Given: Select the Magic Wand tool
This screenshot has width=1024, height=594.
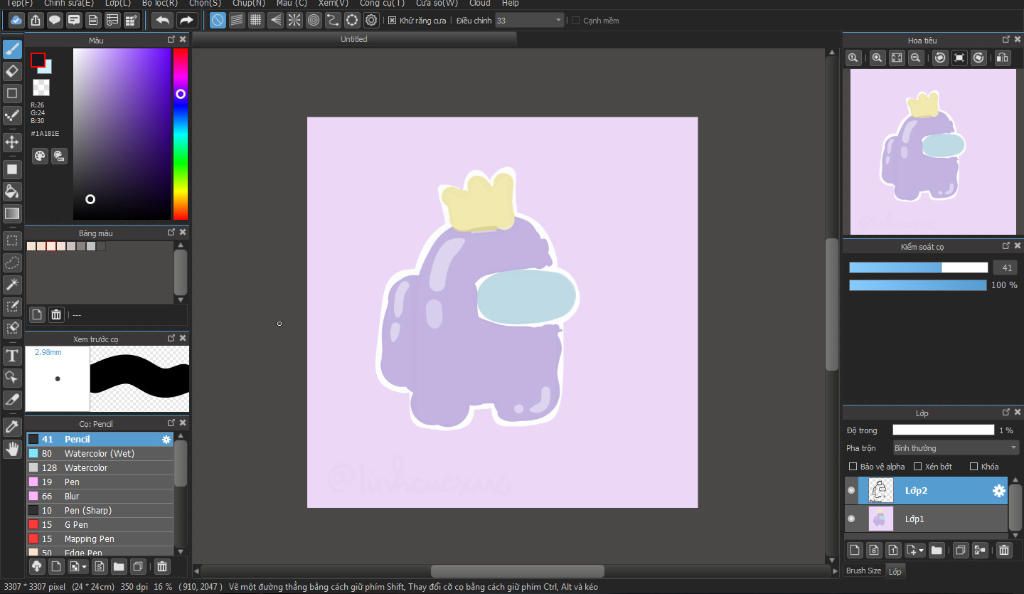Looking at the screenshot, I should (12, 285).
